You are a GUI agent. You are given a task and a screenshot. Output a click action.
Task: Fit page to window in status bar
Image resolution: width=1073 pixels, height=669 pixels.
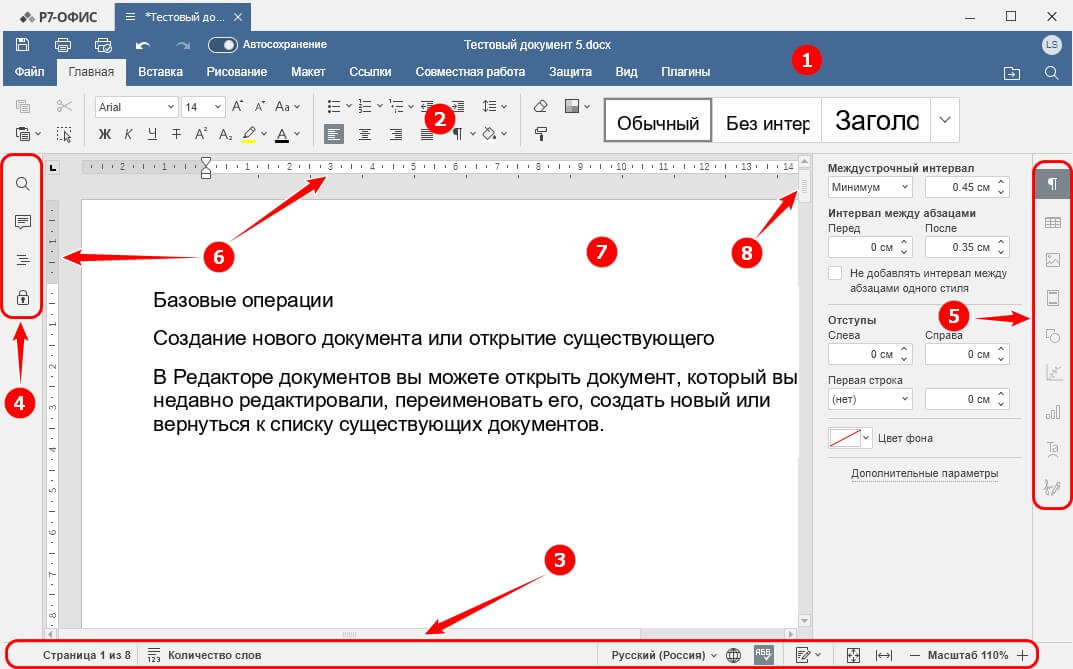(853, 655)
